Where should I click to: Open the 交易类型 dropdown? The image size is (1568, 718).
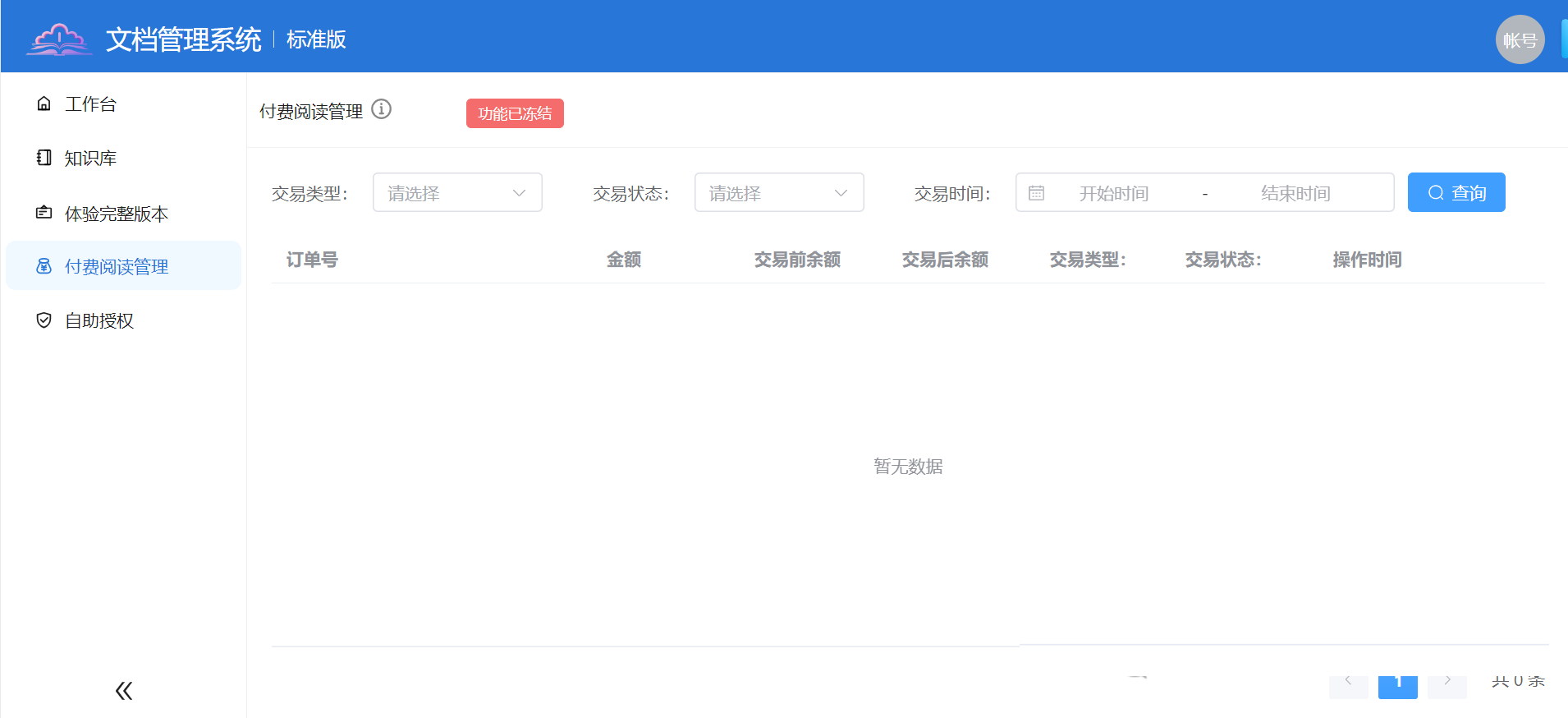[457, 193]
